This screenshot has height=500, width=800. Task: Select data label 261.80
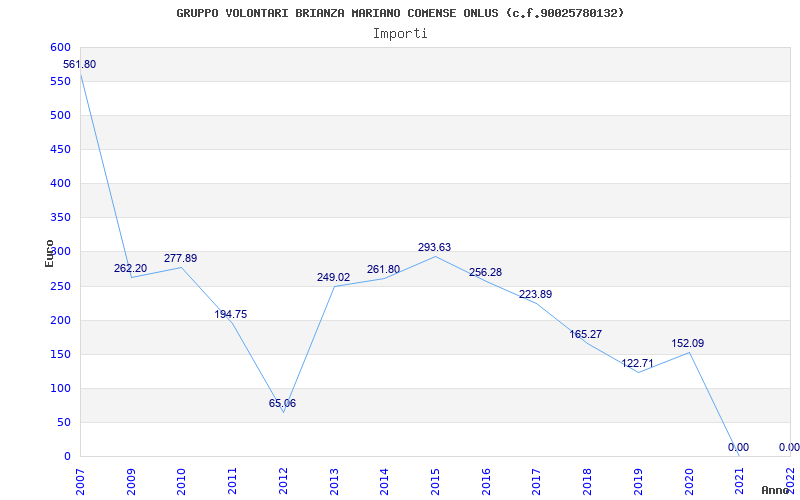pos(383,269)
